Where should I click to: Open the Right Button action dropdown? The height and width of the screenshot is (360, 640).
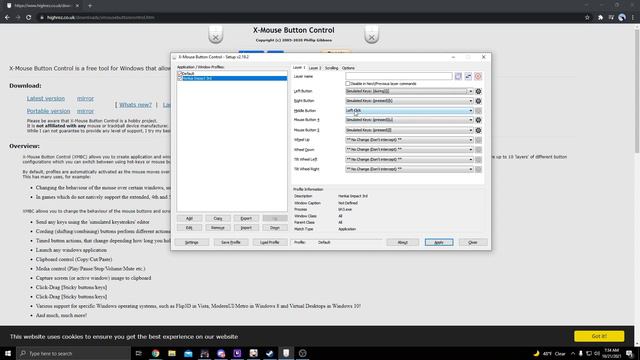tap(409, 101)
